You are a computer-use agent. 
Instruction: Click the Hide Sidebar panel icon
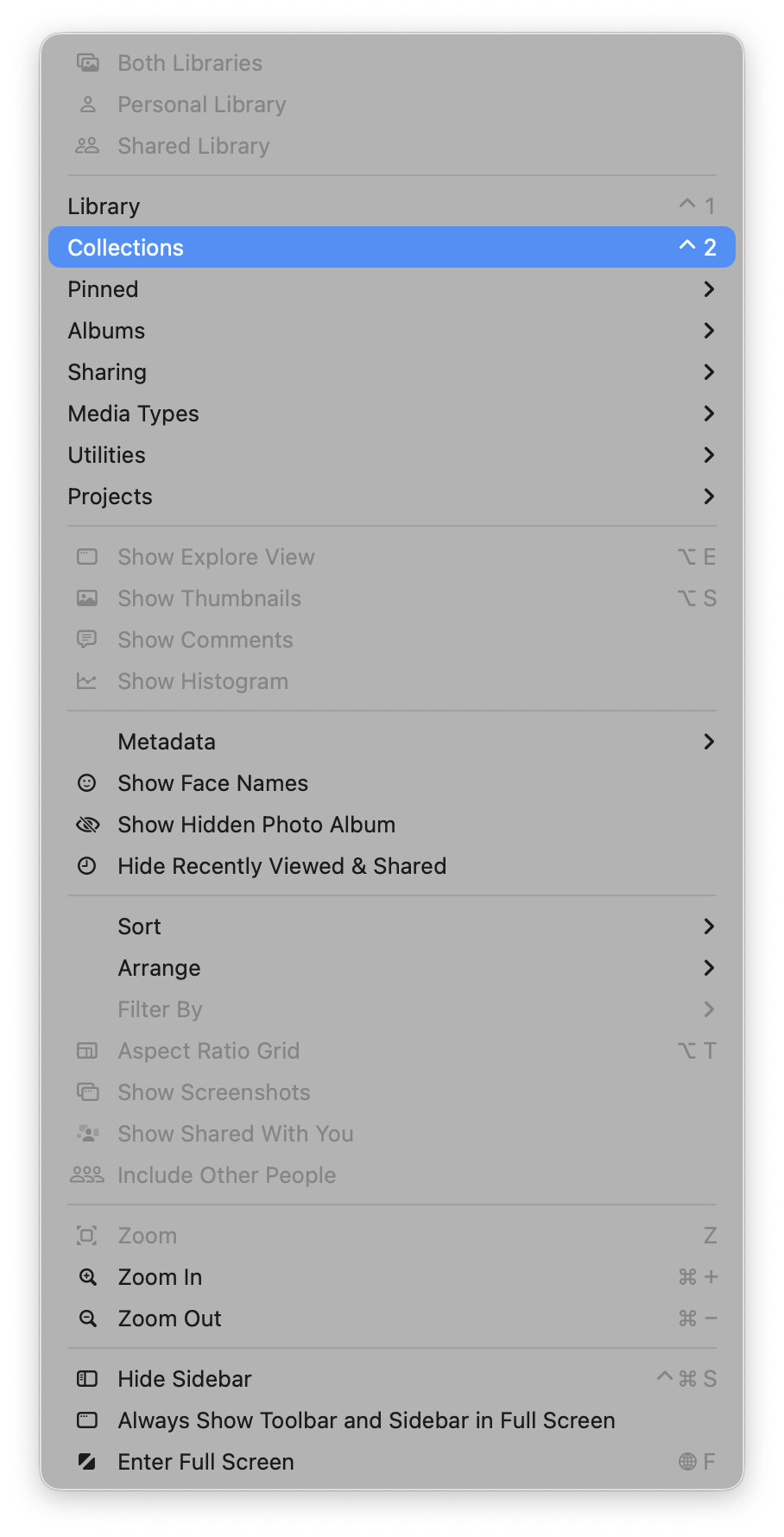[87, 1379]
